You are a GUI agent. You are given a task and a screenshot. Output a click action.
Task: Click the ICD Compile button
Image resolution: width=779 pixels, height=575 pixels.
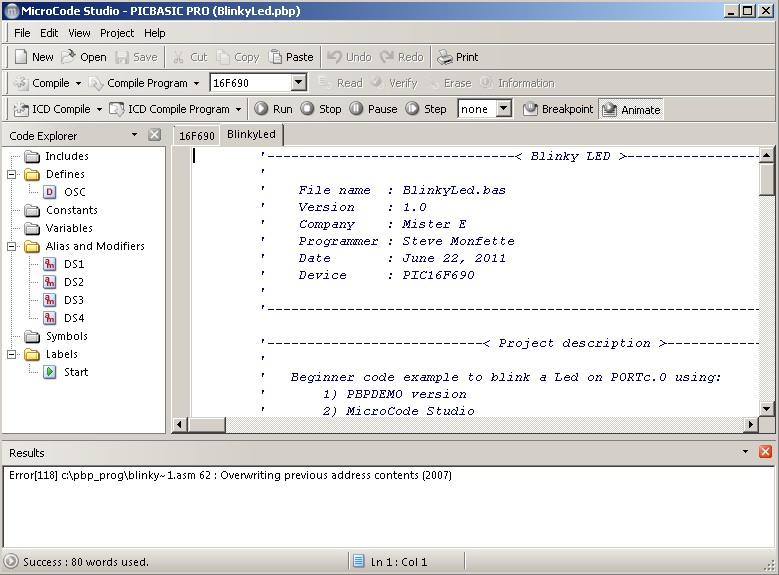[51, 109]
